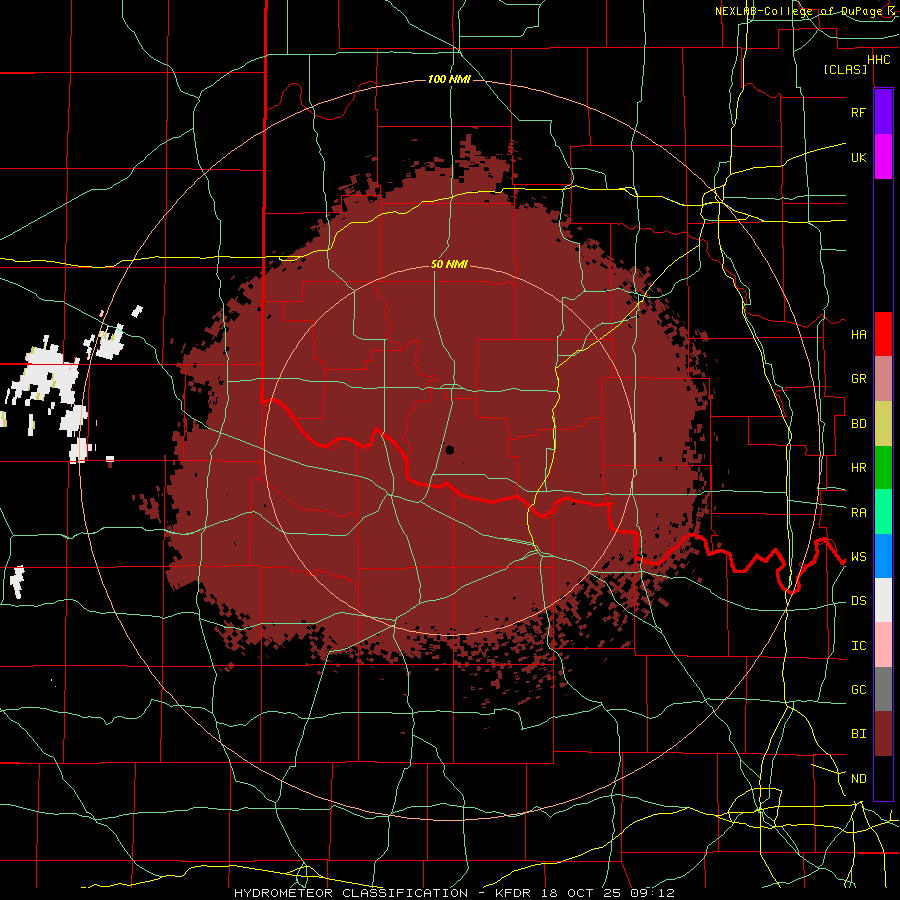Click the BI legend label

[x=858, y=734]
